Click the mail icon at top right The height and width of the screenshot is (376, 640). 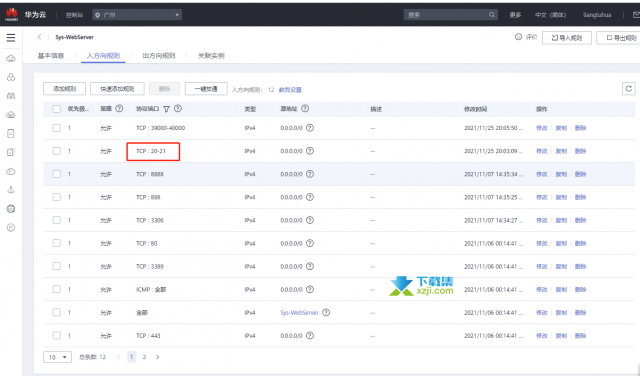tap(636, 15)
